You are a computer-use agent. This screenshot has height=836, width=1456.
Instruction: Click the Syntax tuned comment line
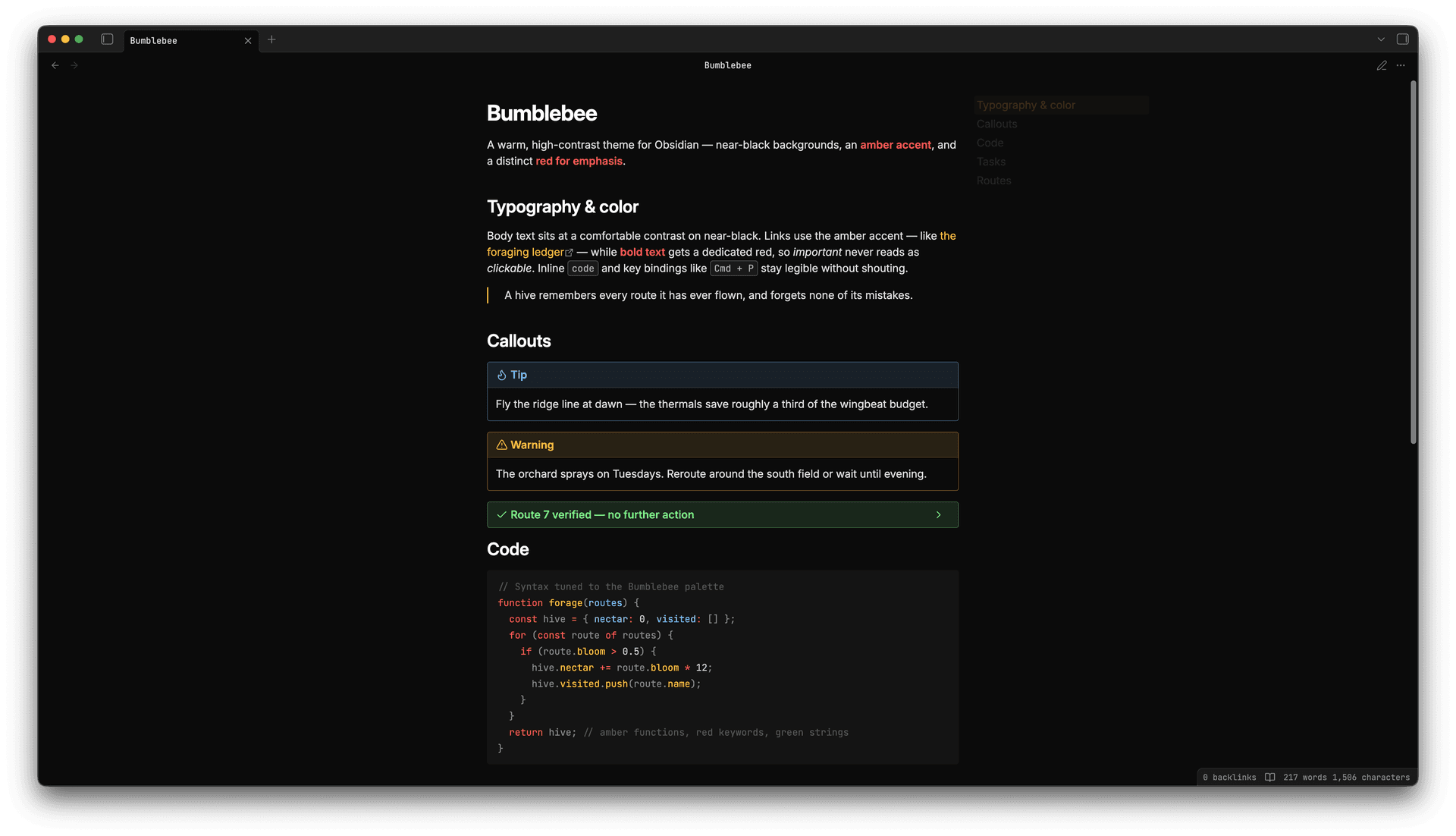tap(611, 586)
